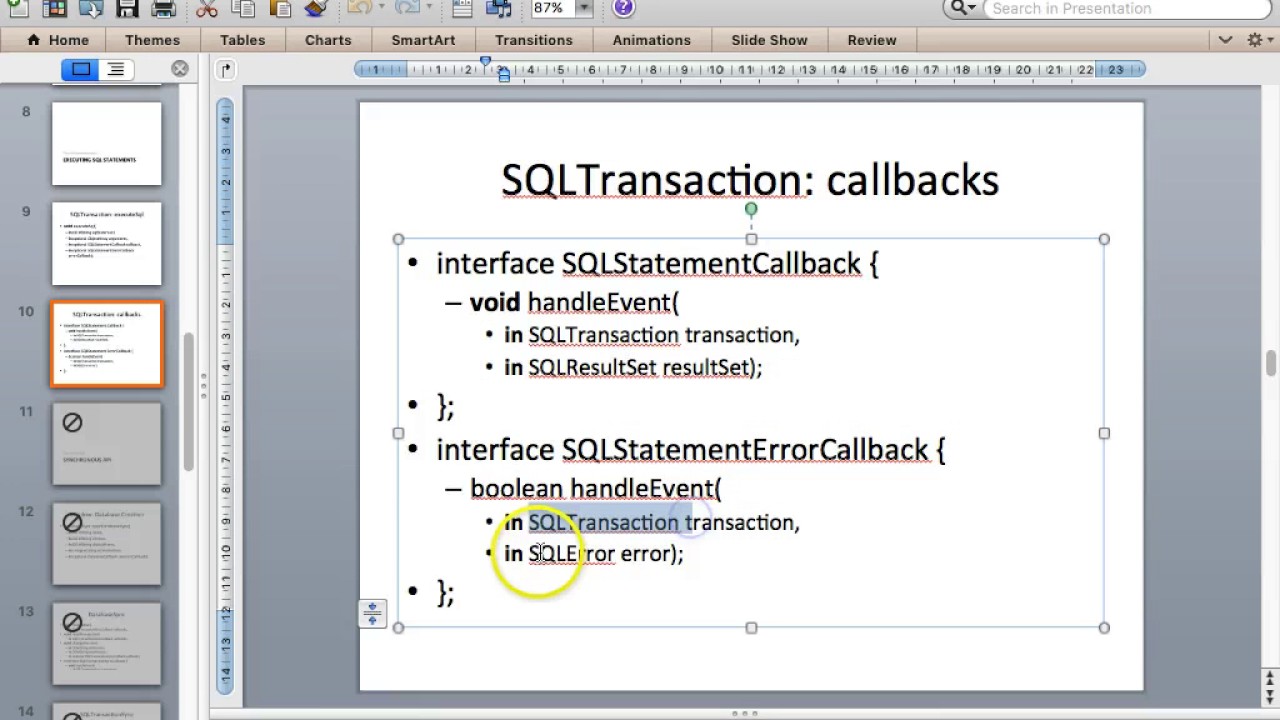Open the redo history dropdown arrow
The height and width of the screenshot is (720, 1280).
[x=429, y=8]
